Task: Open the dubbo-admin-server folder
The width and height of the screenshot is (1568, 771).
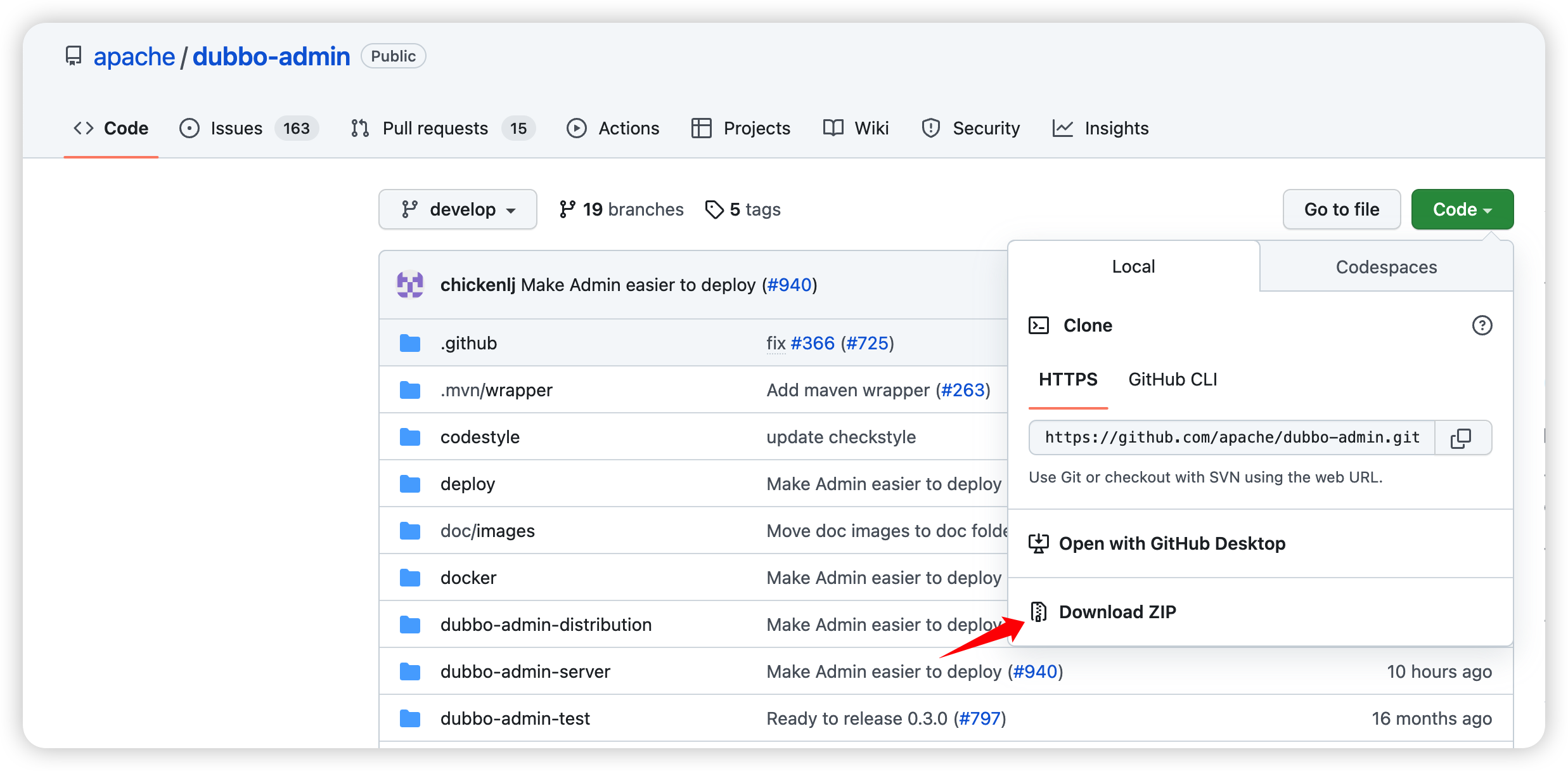Action: 525,671
